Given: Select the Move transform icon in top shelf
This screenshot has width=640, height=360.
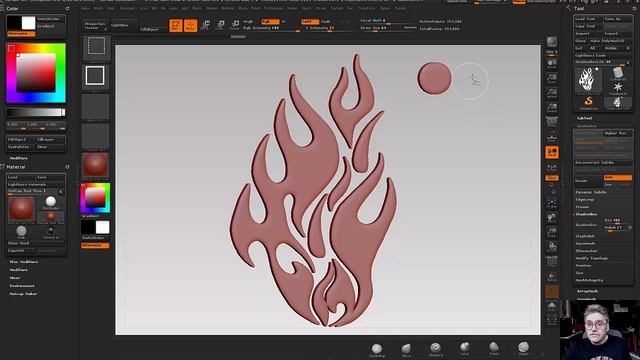Looking at the screenshot, I should [x=205, y=25].
